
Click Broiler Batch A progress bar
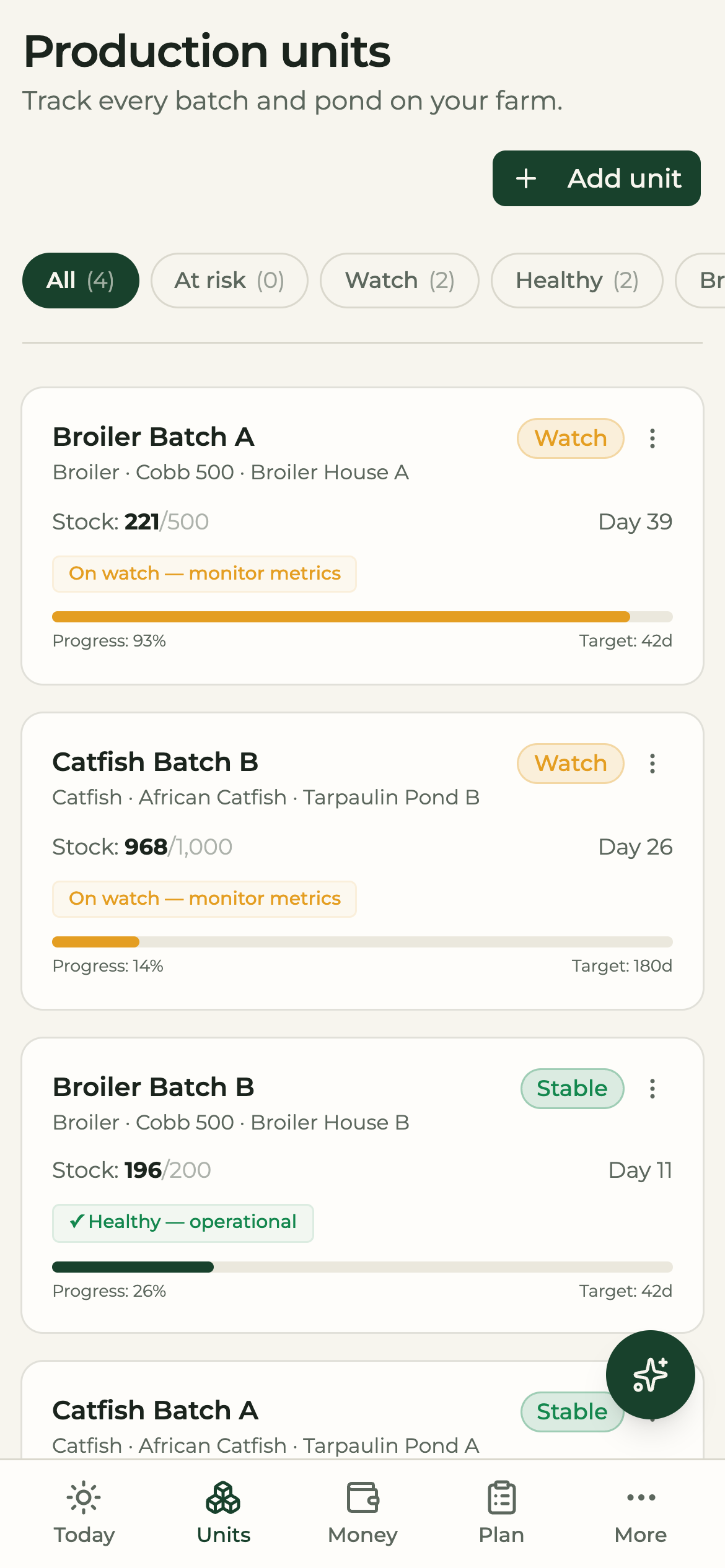click(362, 617)
